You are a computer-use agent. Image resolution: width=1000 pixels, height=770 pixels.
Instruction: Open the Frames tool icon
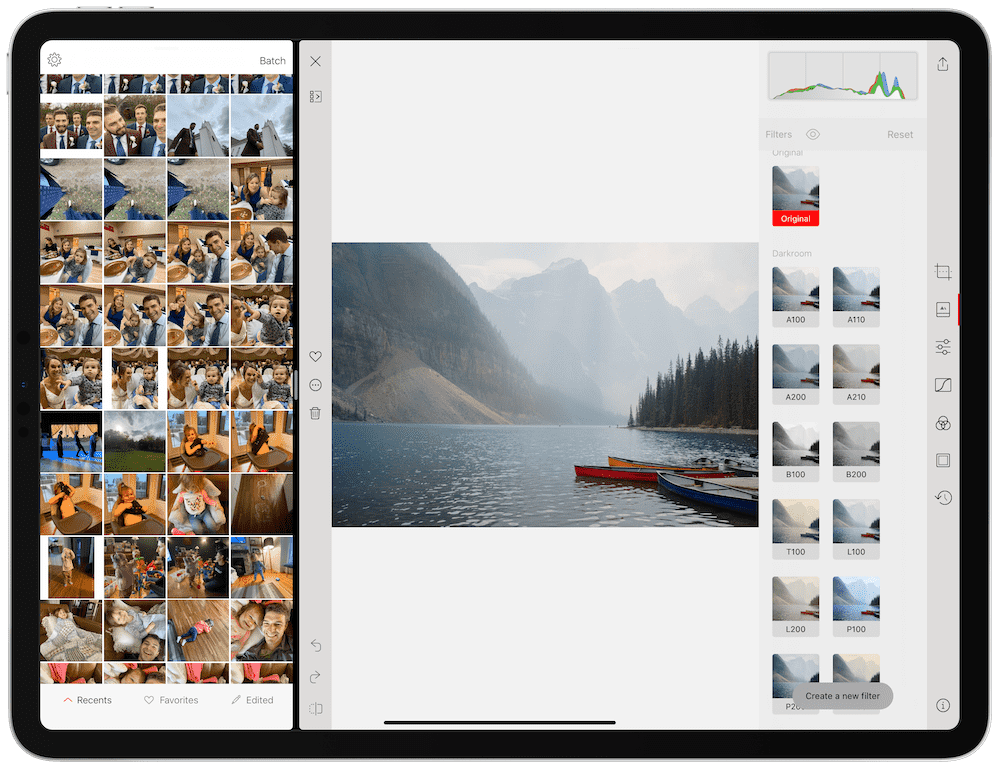pyautogui.click(x=943, y=460)
